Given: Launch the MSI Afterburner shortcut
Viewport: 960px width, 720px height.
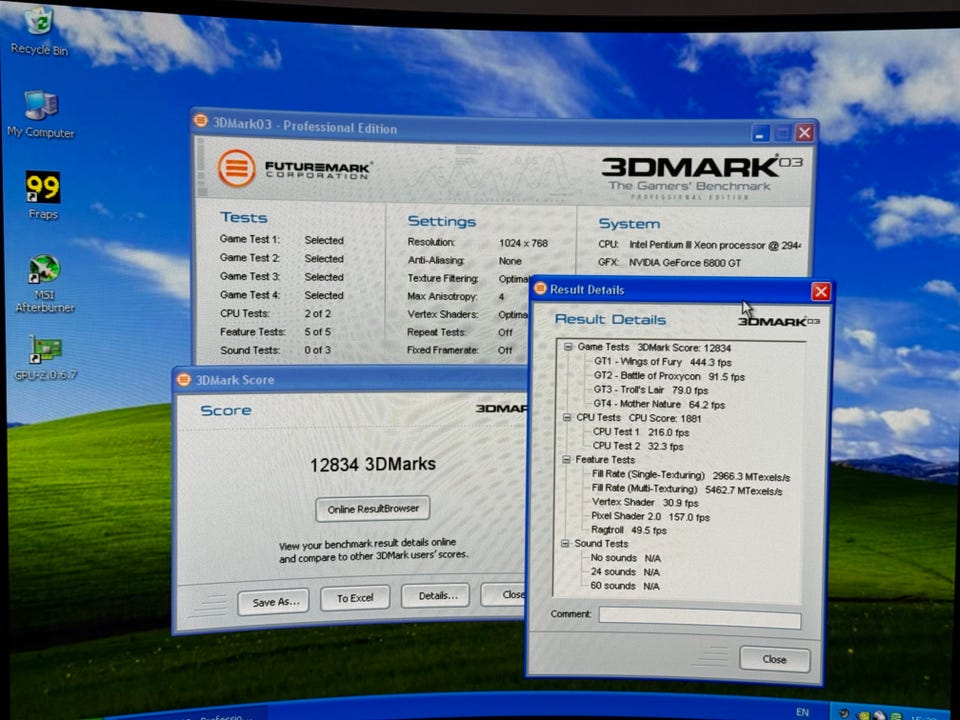Looking at the screenshot, I should click(x=44, y=284).
